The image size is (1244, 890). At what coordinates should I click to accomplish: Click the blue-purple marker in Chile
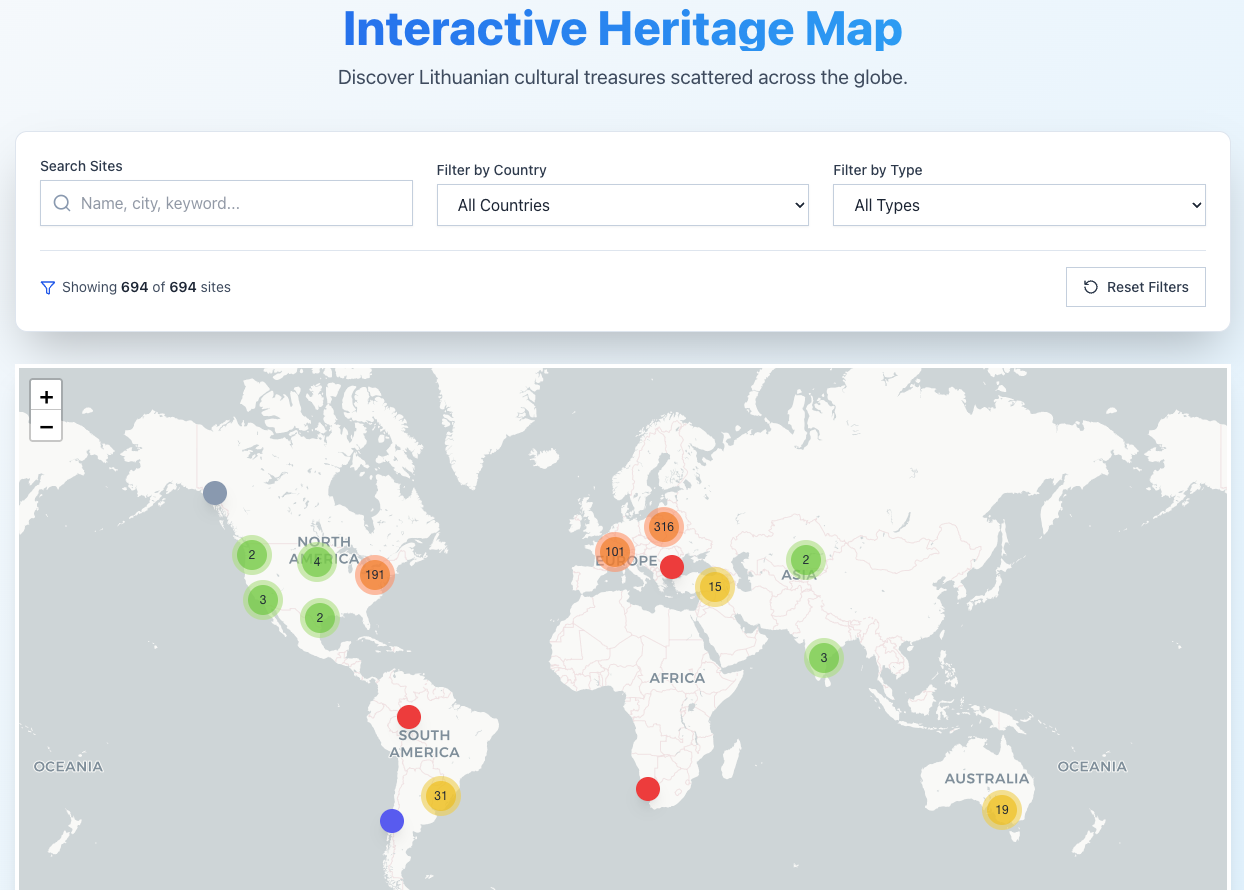click(x=392, y=821)
